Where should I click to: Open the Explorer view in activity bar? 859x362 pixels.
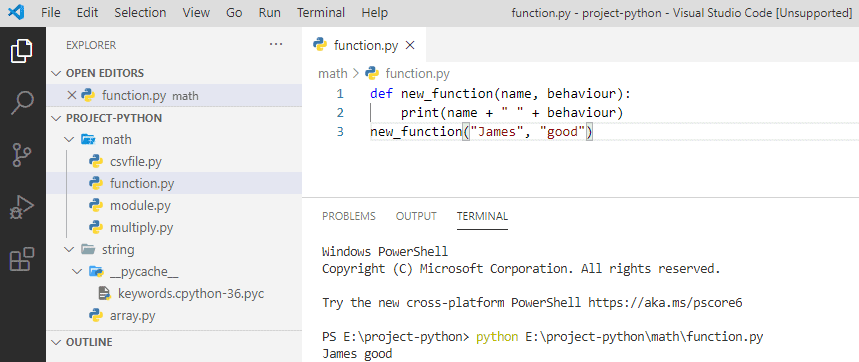(22, 51)
